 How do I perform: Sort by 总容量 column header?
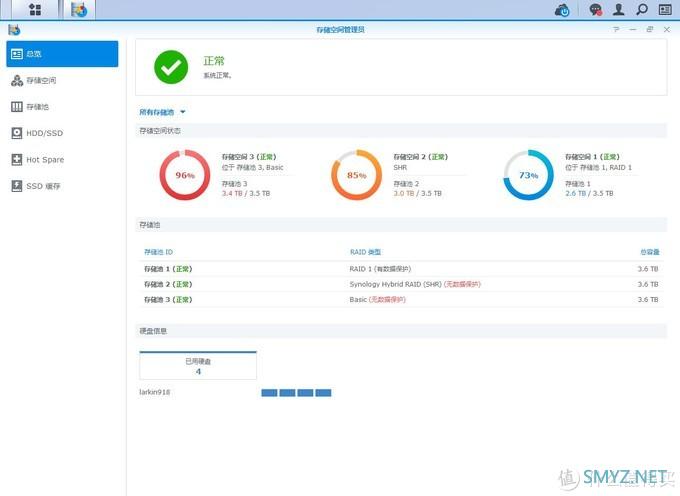pos(650,252)
